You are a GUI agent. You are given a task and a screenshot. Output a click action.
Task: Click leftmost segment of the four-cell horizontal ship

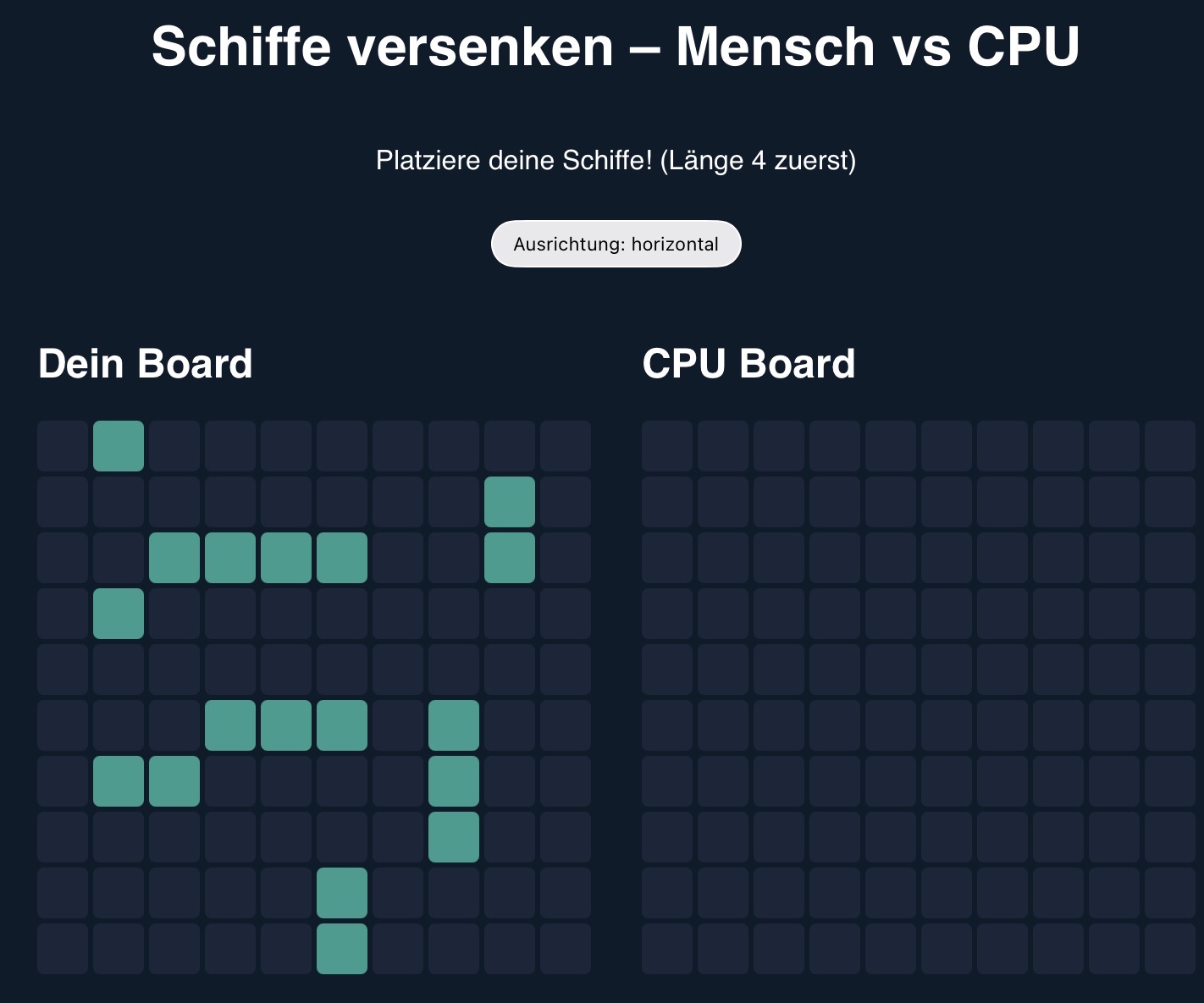tap(174, 558)
